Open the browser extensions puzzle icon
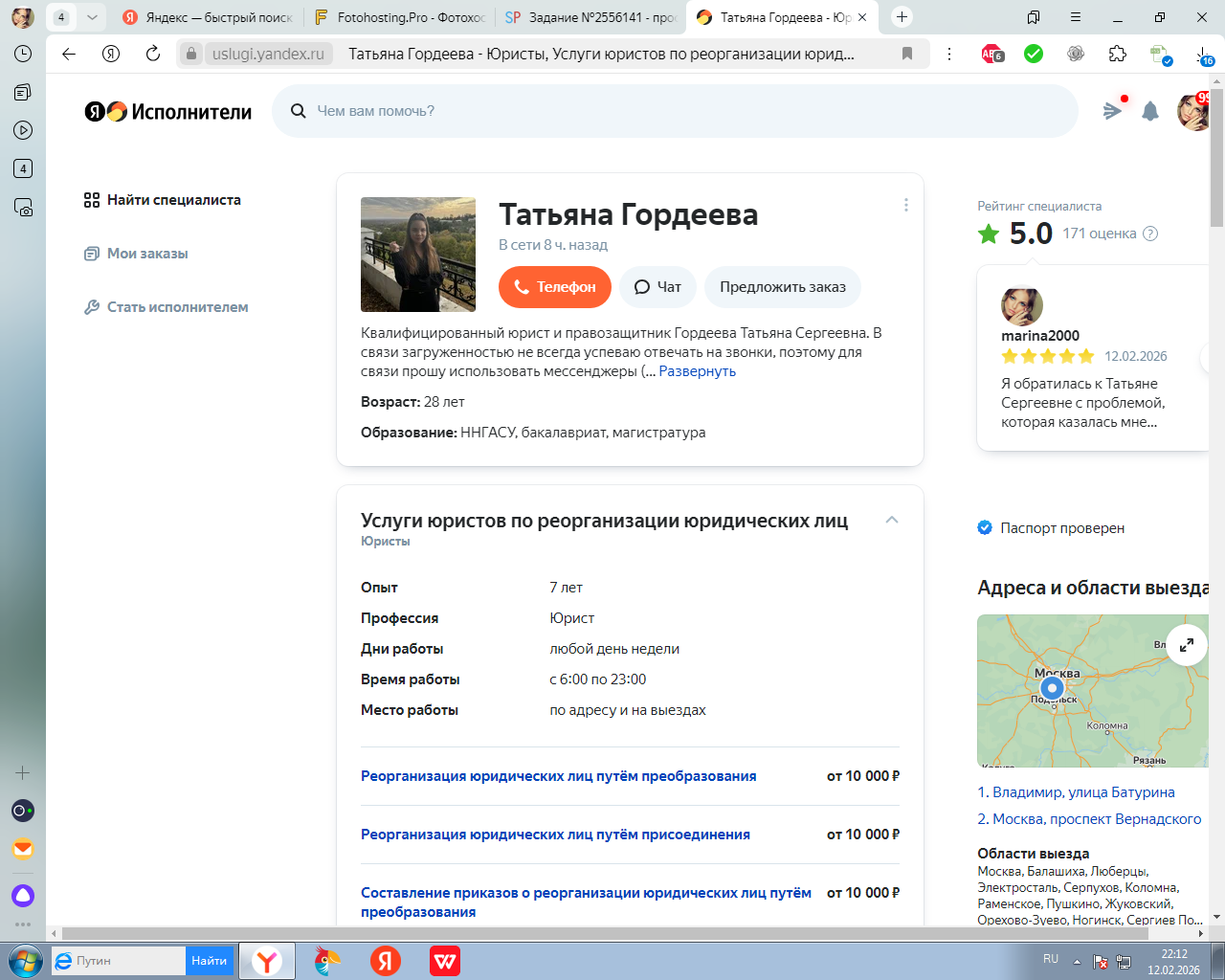1225x980 pixels. point(1117,54)
